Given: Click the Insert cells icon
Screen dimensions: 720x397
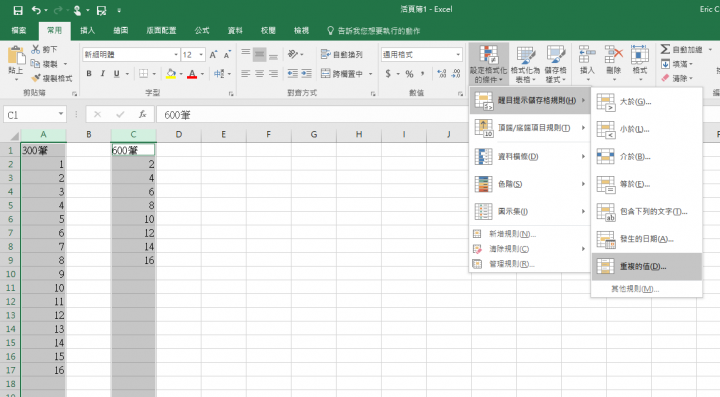Looking at the screenshot, I should point(587,55).
